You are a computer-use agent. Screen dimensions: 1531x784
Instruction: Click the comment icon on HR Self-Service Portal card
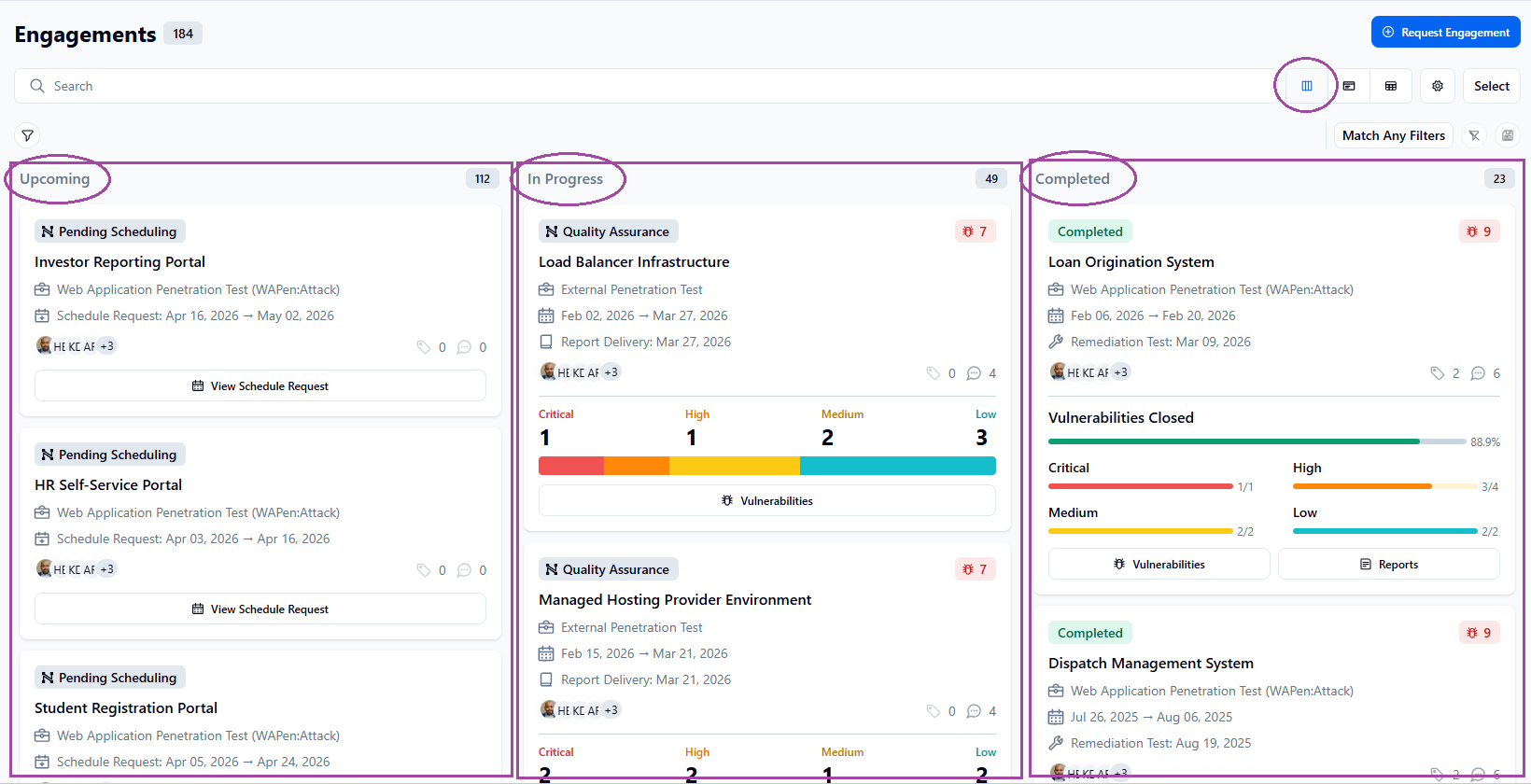click(464, 570)
